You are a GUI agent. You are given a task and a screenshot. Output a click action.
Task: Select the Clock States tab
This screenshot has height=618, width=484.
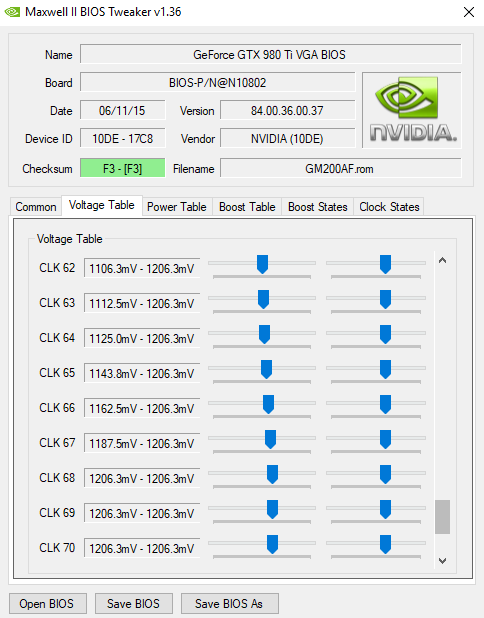tap(389, 207)
